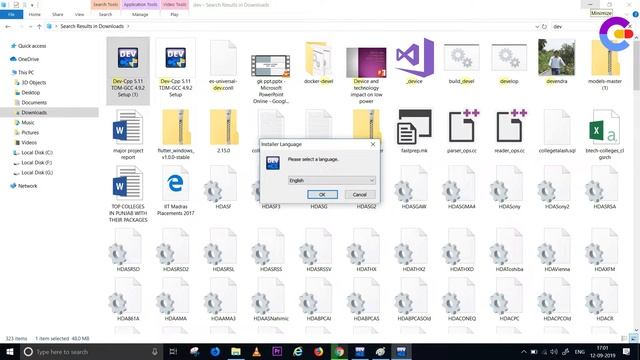Expand the address bar history dropdown
Viewport: 640px width, 360px height.
[x=537, y=27]
